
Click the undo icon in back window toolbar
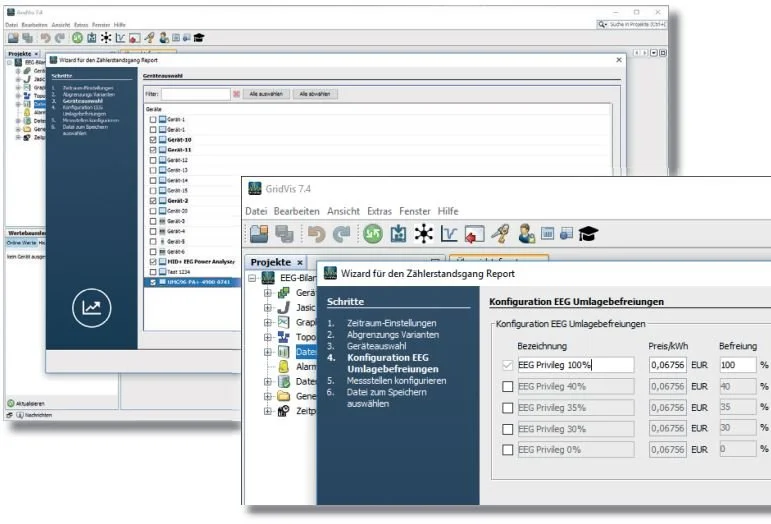tap(46, 38)
